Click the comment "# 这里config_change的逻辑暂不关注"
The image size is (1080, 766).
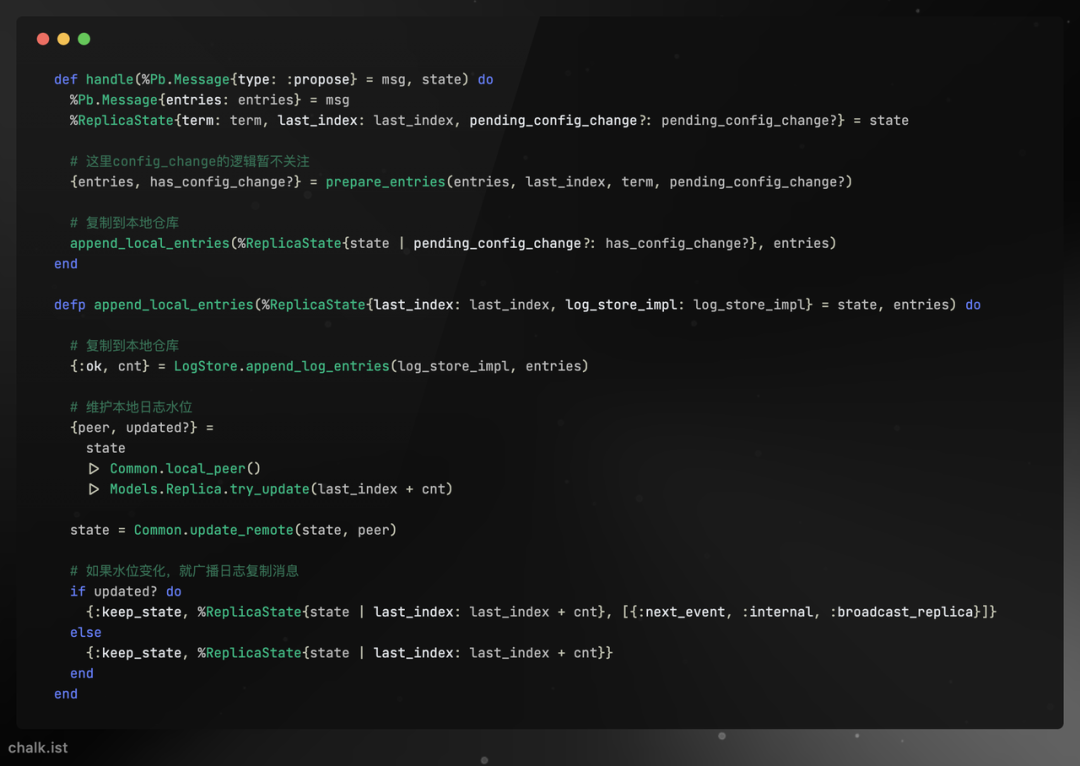click(189, 162)
